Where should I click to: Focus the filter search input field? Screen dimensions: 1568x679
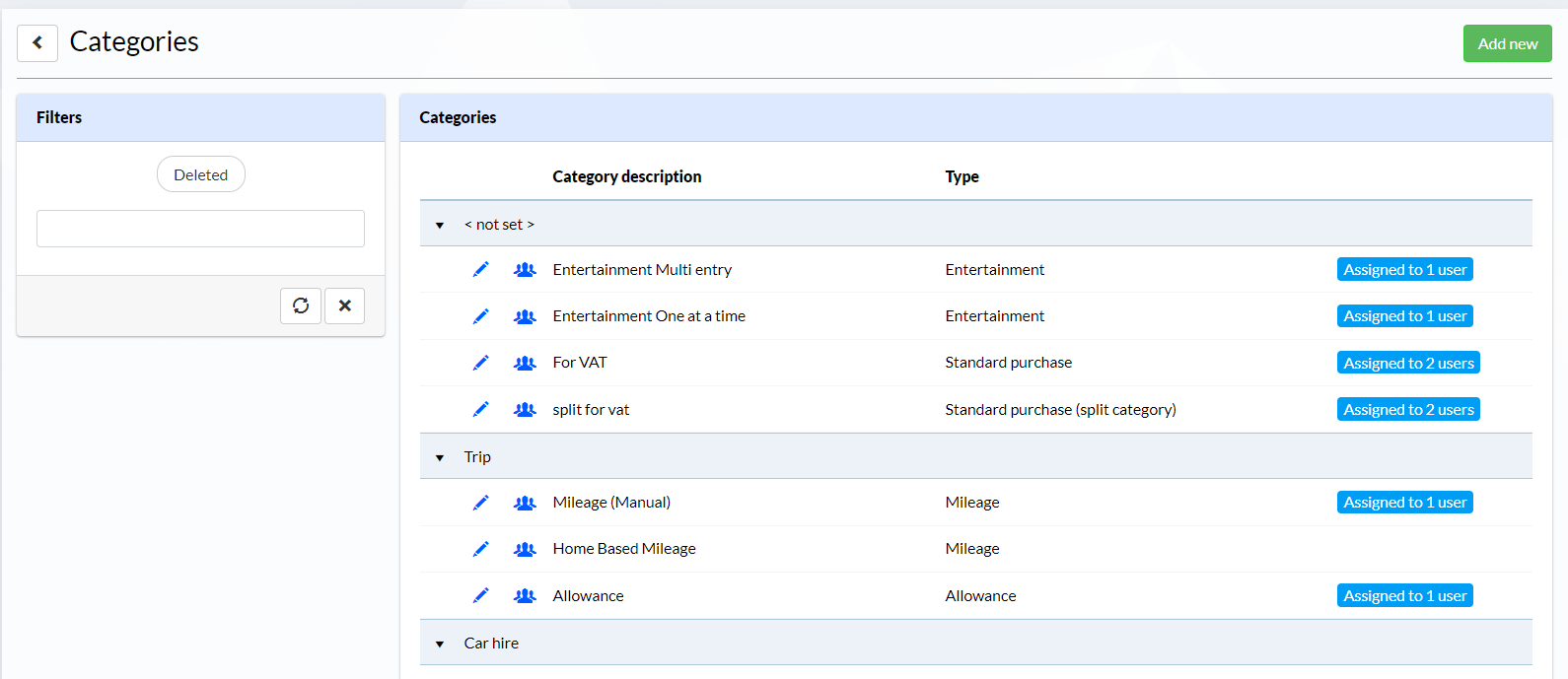[x=200, y=229]
